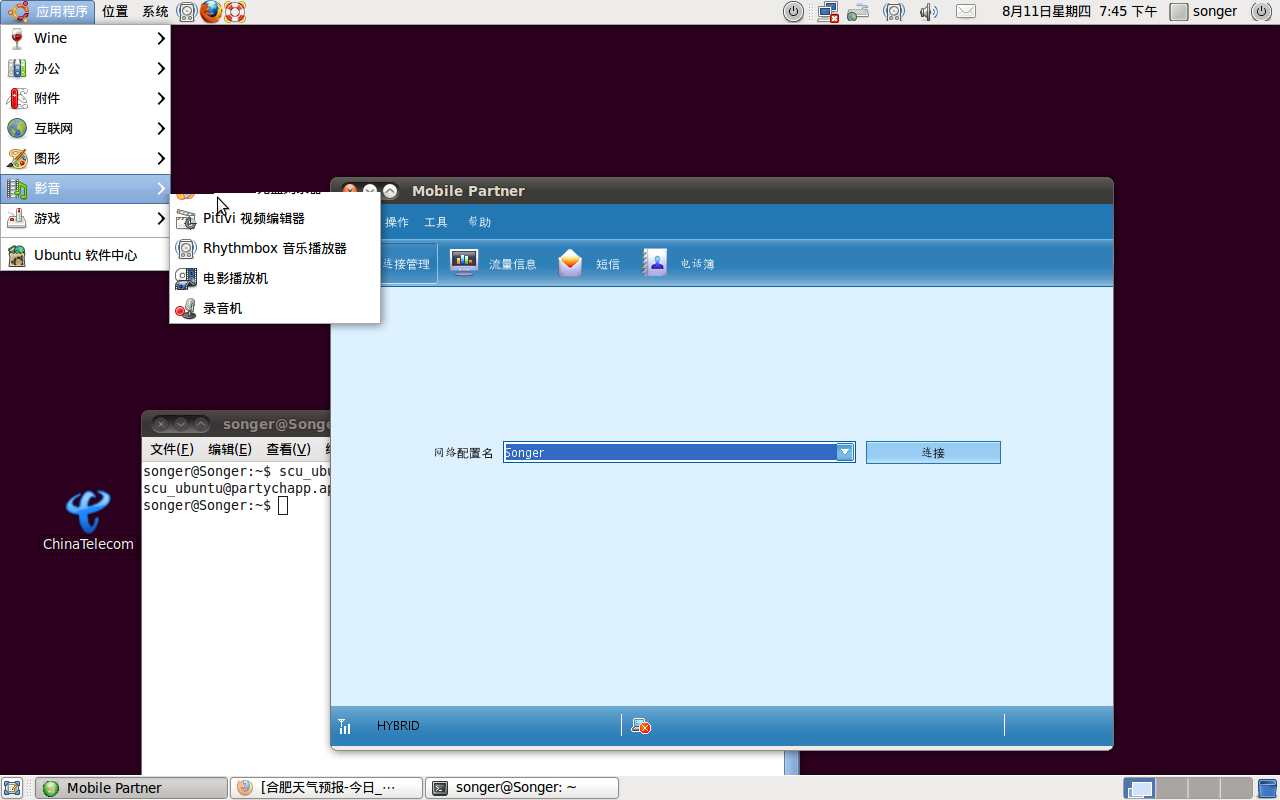Open the 短信 SMS messages panel
This screenshot has width=1280, height=800.
[x=589, y=264]
